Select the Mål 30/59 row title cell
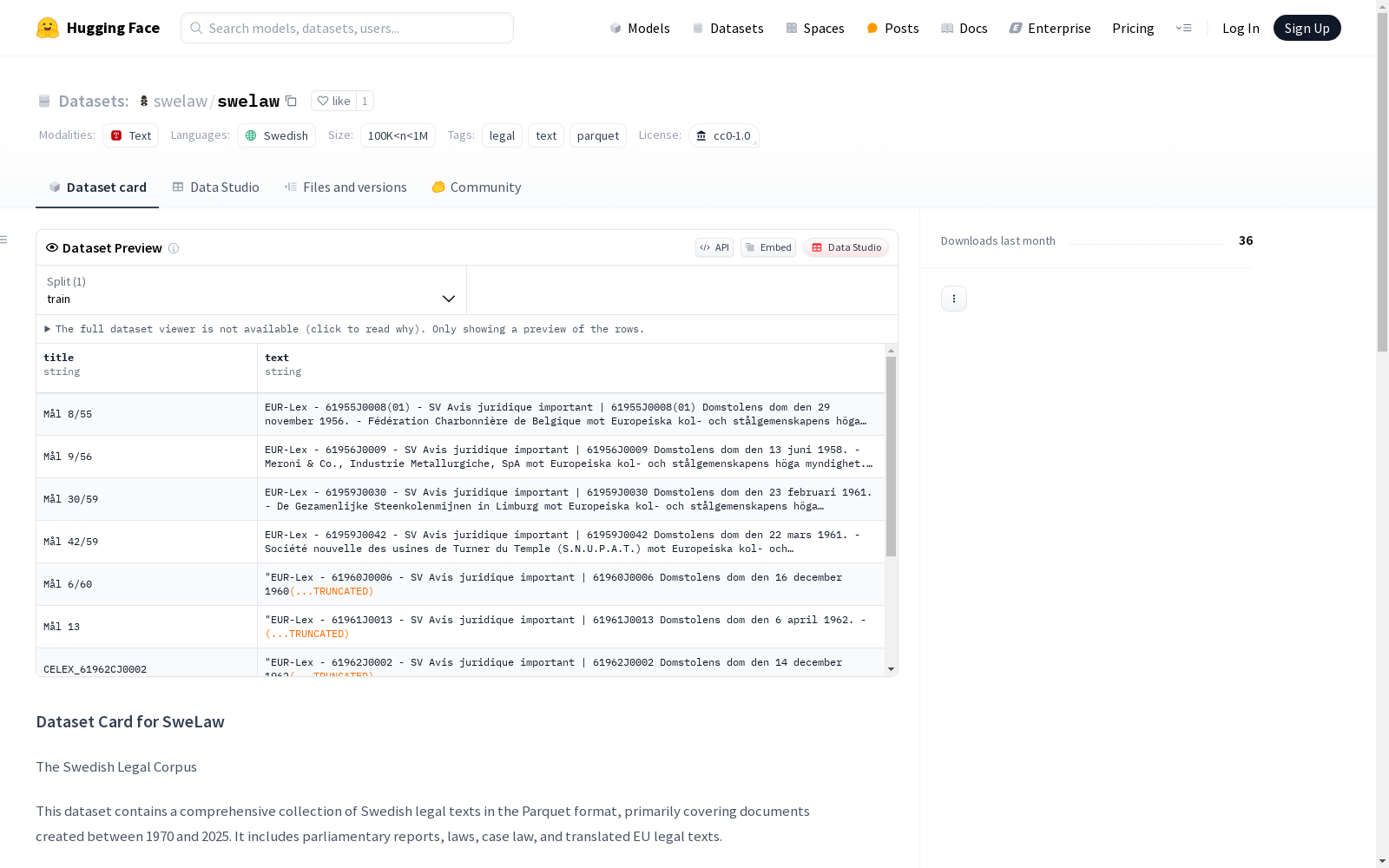 [147, 499]
